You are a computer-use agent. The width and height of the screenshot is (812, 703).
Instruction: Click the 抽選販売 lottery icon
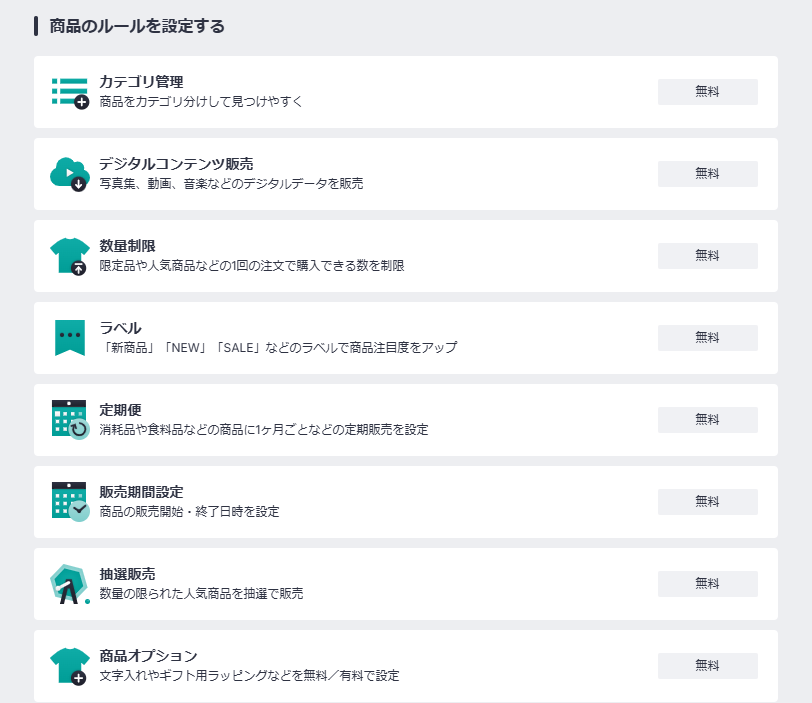pyautogui.click(x=70, y=584)
